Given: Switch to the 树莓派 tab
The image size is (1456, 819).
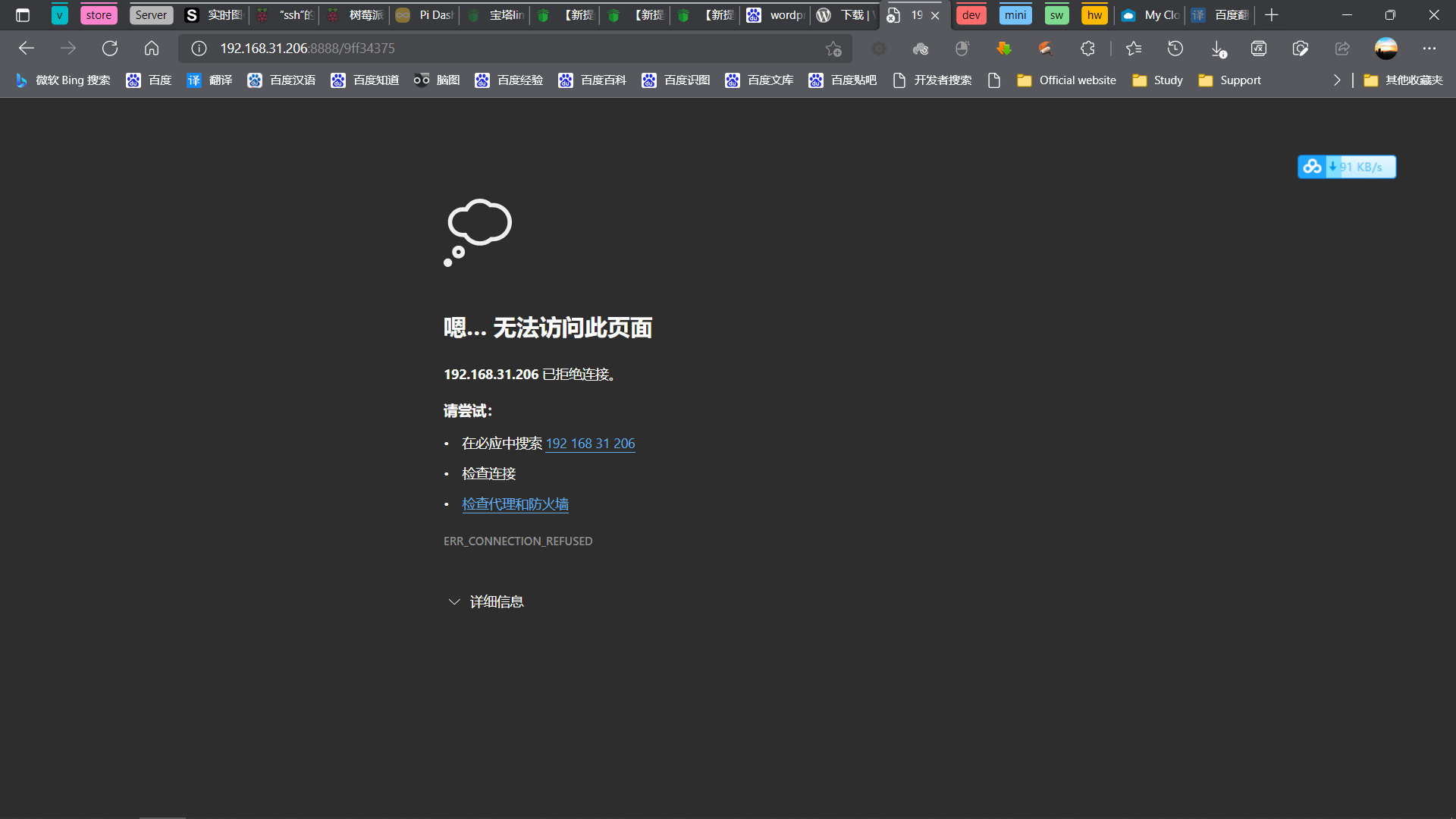Looking at the screenshot, I should (355, 15).
